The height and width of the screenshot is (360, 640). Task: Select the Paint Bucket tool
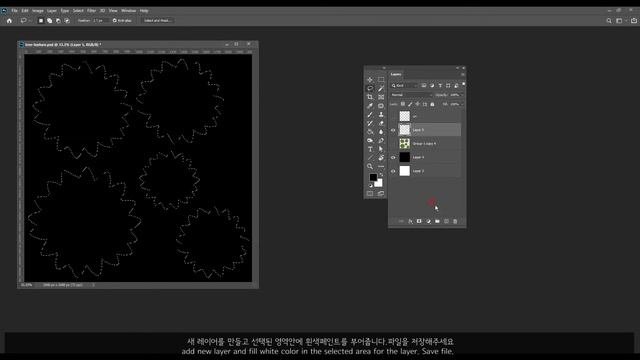pos(370,132)
